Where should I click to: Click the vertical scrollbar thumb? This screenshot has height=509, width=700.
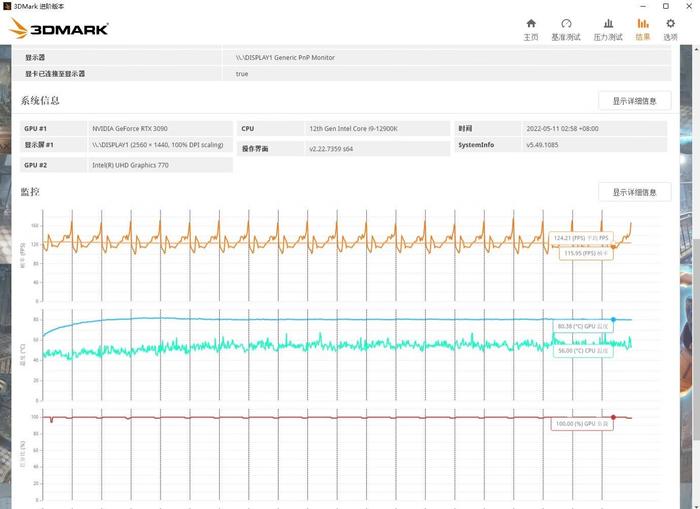696,340
